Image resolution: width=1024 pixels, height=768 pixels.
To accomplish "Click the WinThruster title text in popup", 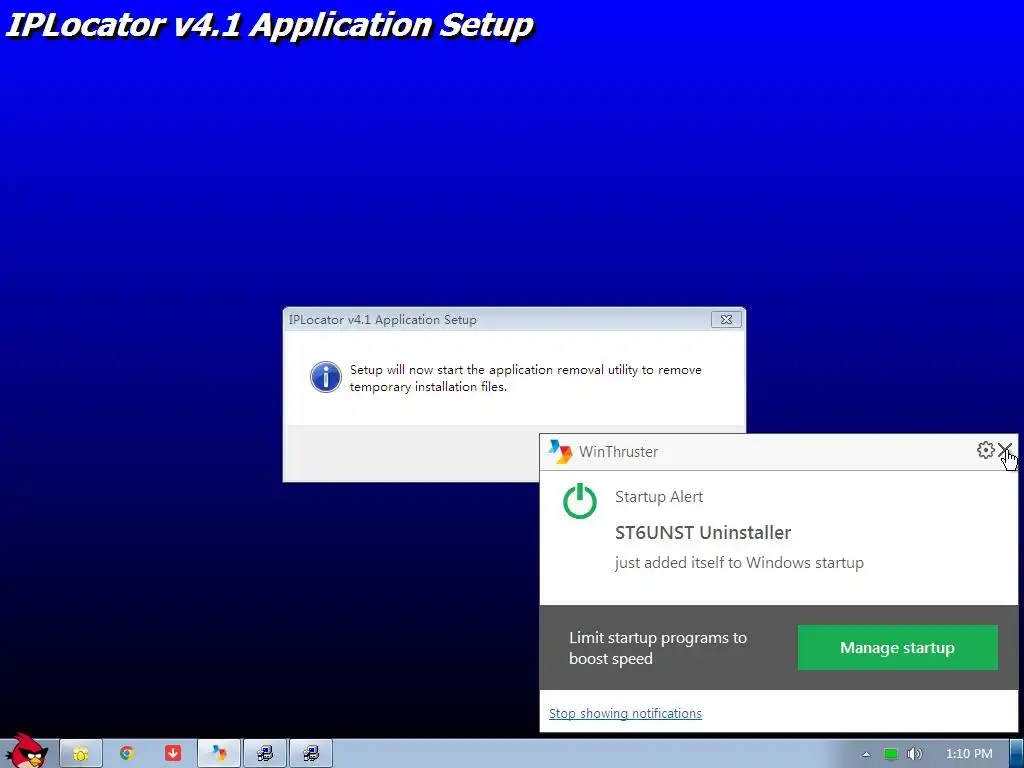I will coord(618,451).
